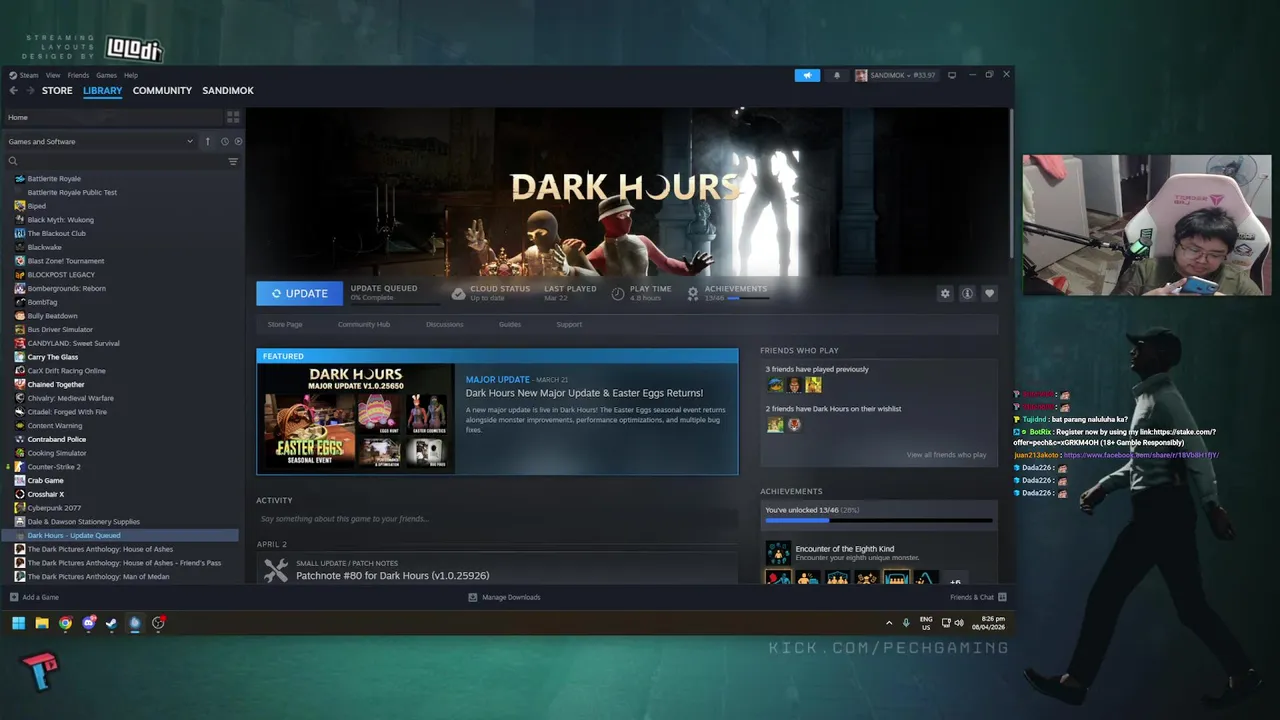1280x720 pixels.
Task: Click the blue UPDATE button
Action: tap(299, 293)
